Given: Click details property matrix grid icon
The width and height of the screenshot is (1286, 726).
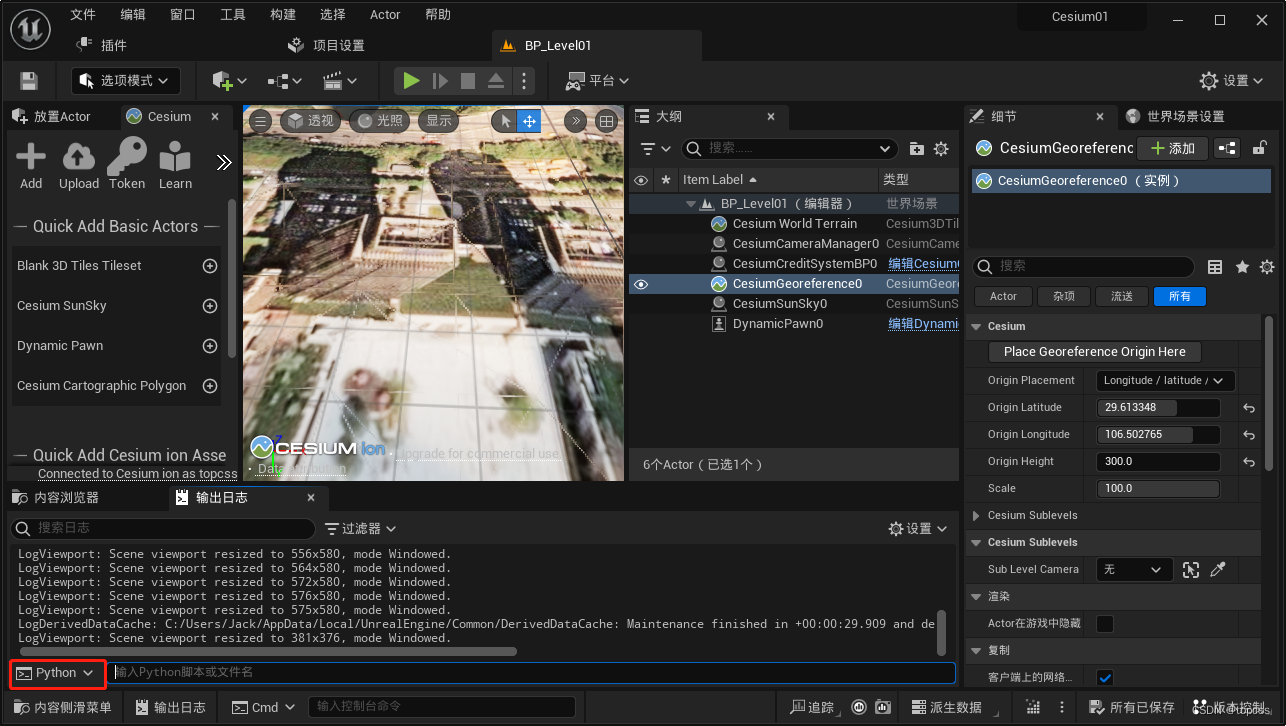Looking at the screenshot, I should (1215, 267).
